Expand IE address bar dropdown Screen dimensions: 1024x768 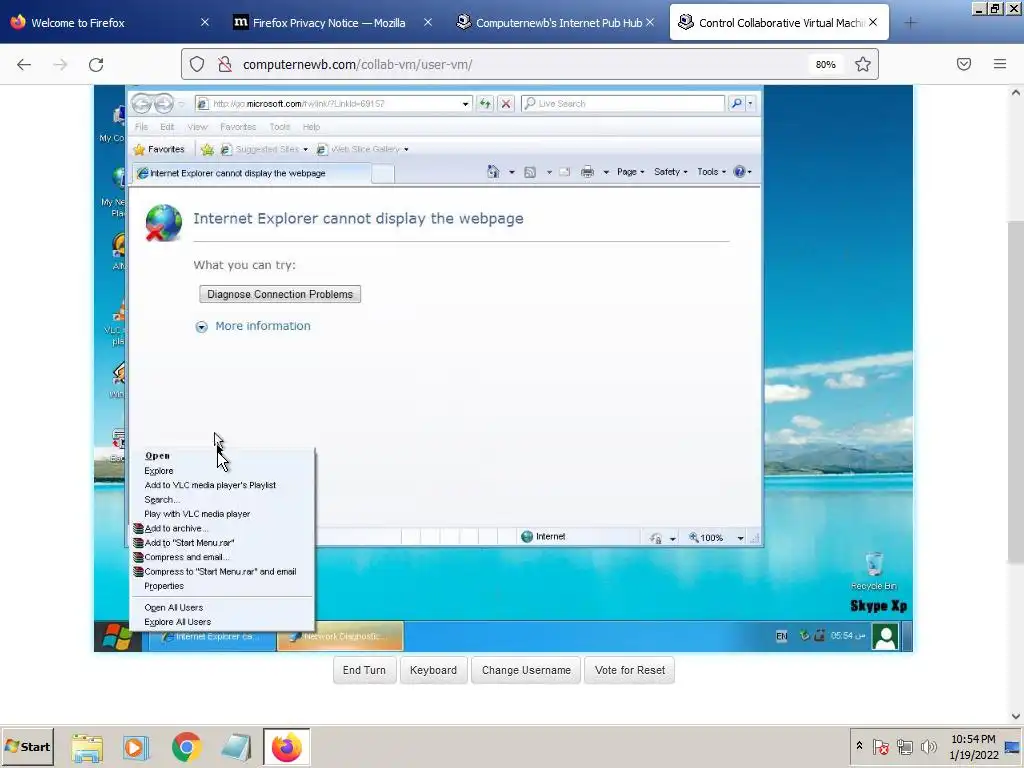(x=465, y=104)
